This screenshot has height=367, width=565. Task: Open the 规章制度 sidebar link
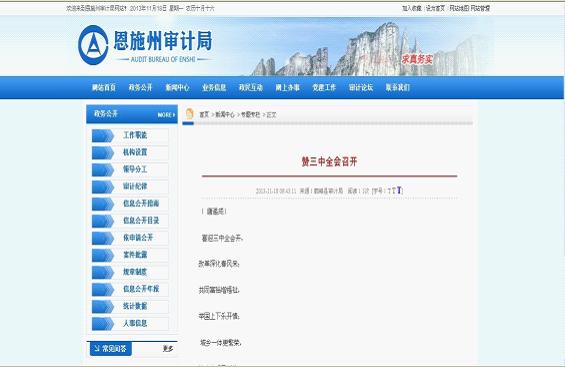[135, 272]
